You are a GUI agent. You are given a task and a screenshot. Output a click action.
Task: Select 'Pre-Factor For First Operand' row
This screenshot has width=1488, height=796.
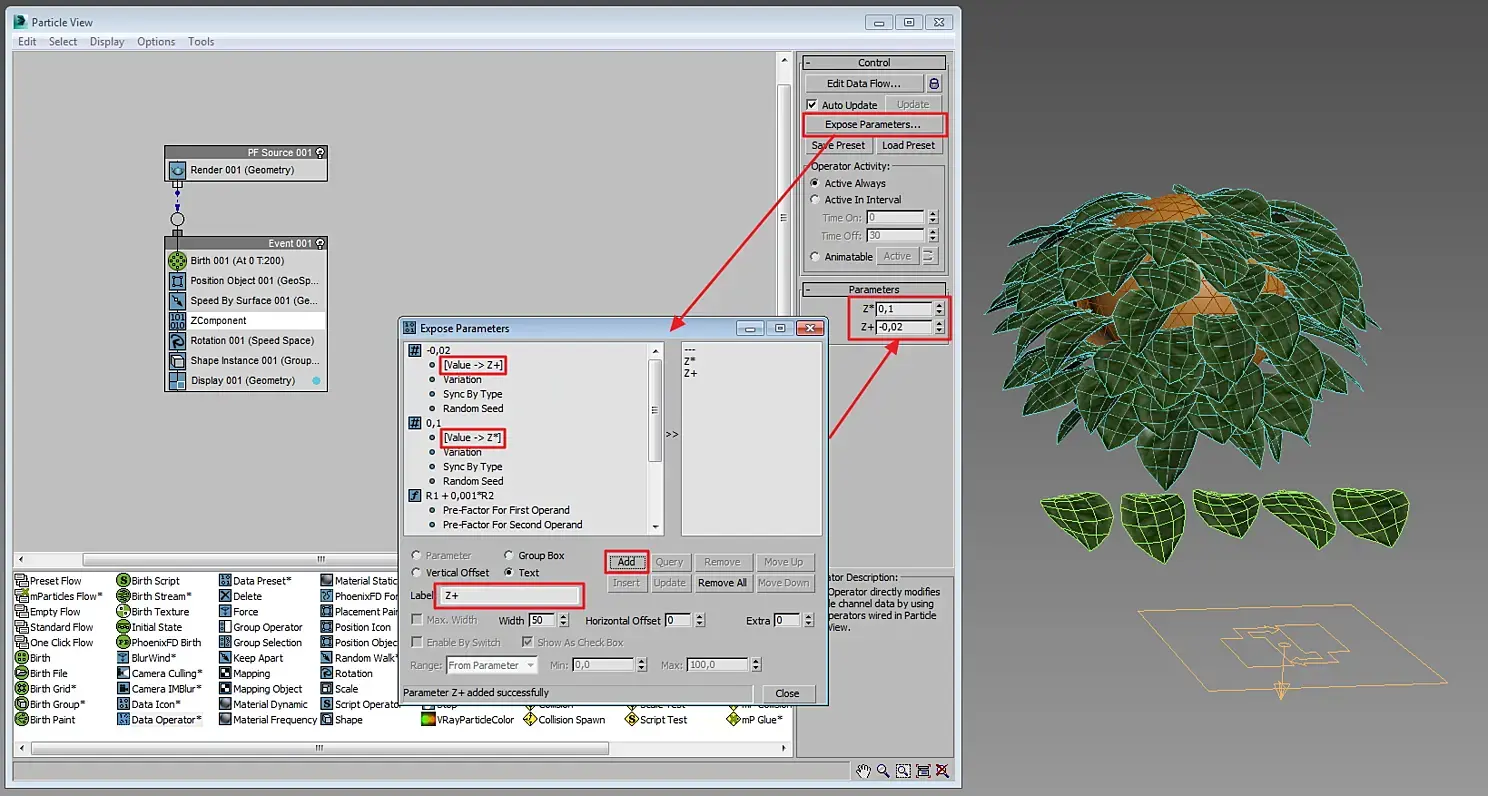coord(506,510)
